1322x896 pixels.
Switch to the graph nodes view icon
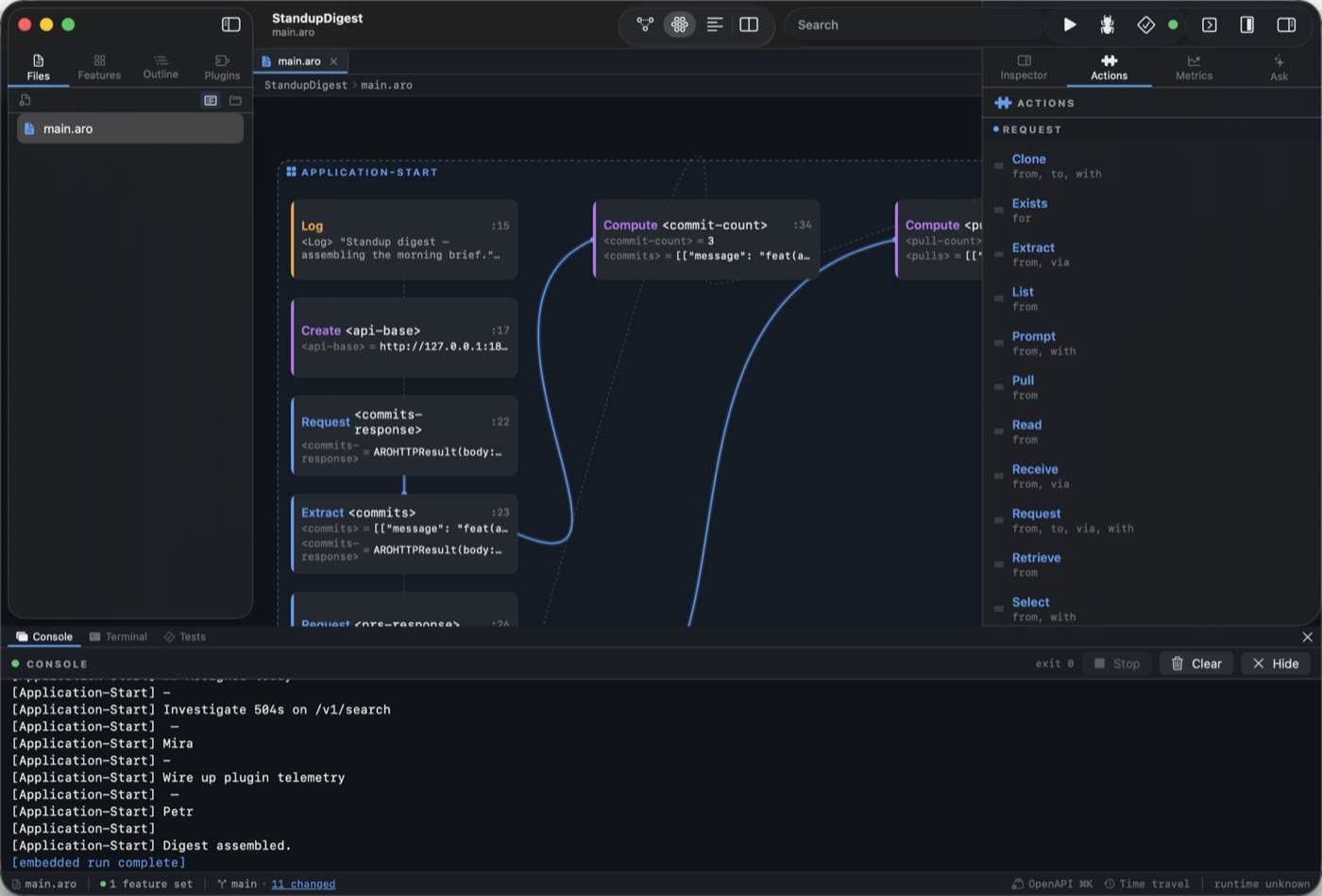(x=645, y=25)
